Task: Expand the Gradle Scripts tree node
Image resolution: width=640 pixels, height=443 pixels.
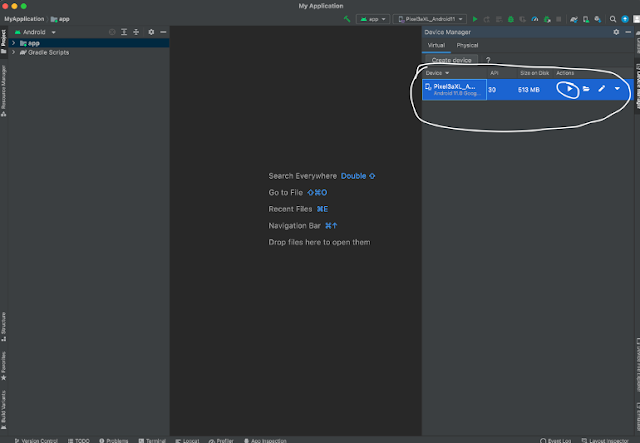Action: [x=13, y=52]
